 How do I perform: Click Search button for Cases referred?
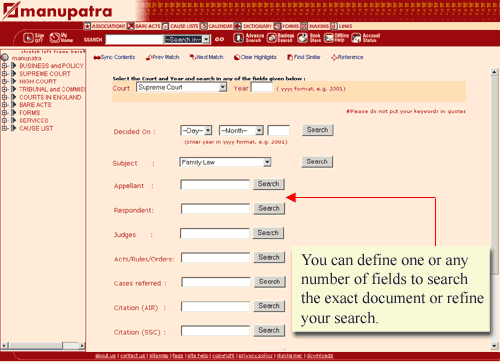click(270, 282)
